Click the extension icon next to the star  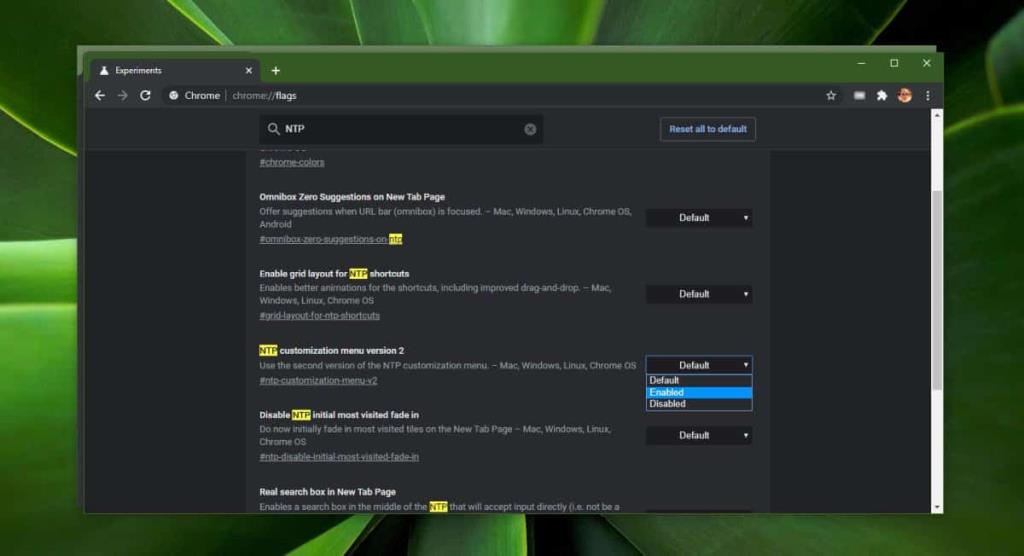[859, 95]
